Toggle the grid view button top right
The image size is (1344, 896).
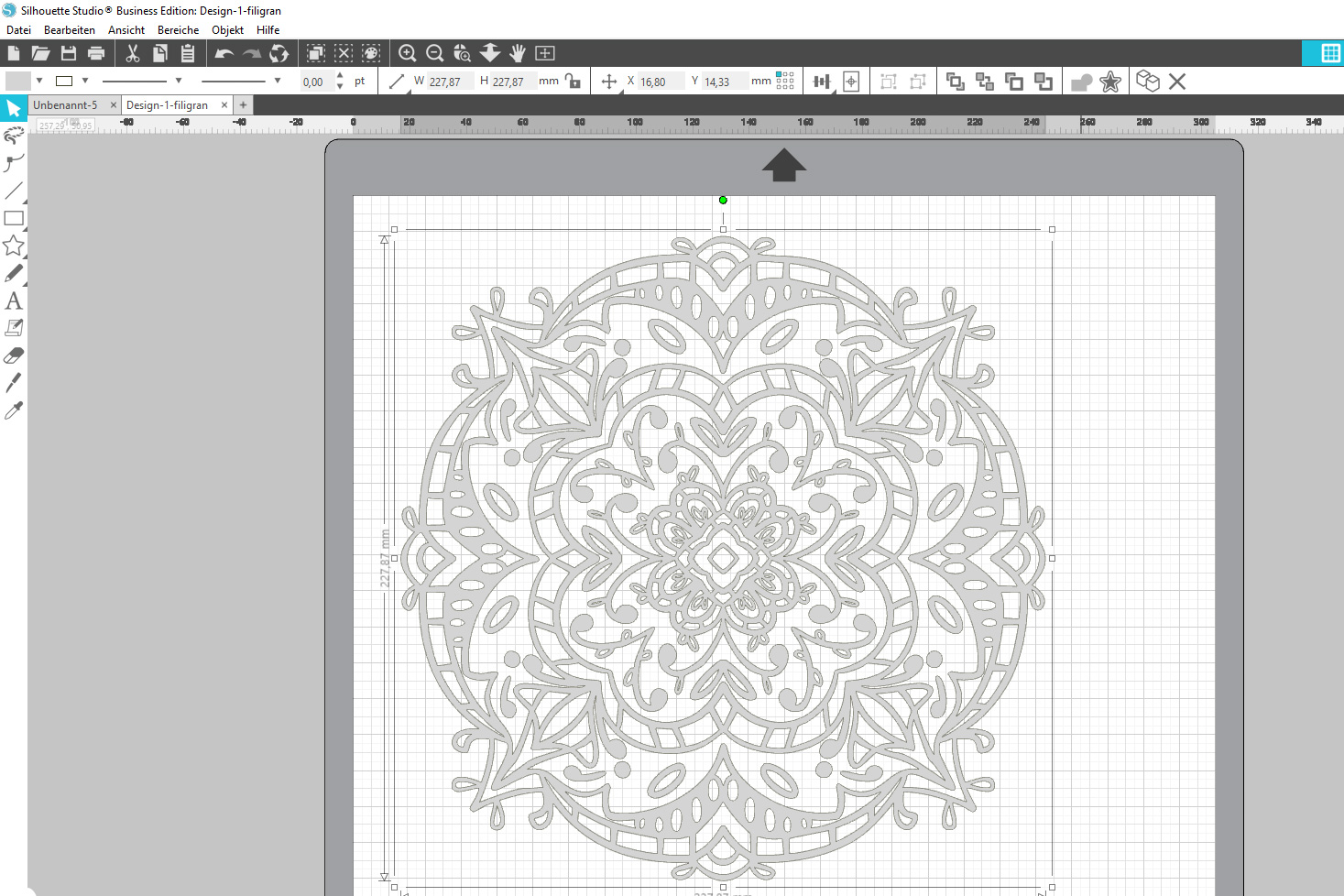click(1330, 53)
